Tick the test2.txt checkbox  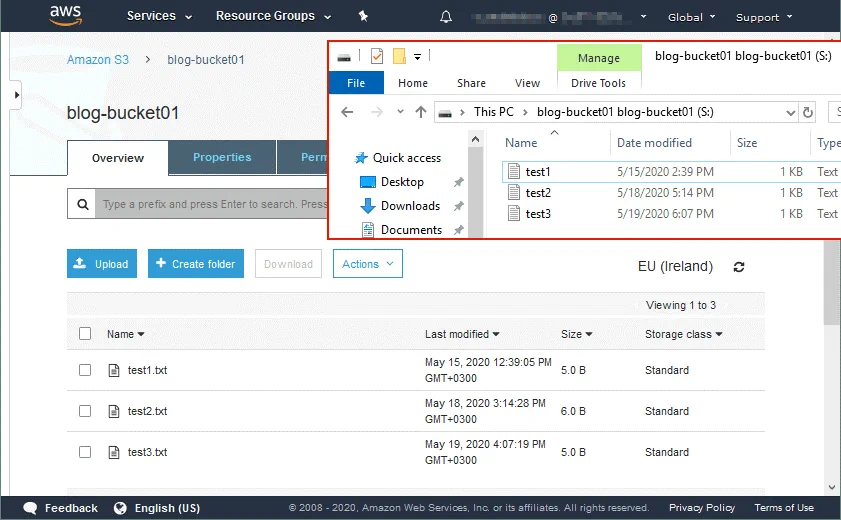click(x=85, y=411)
